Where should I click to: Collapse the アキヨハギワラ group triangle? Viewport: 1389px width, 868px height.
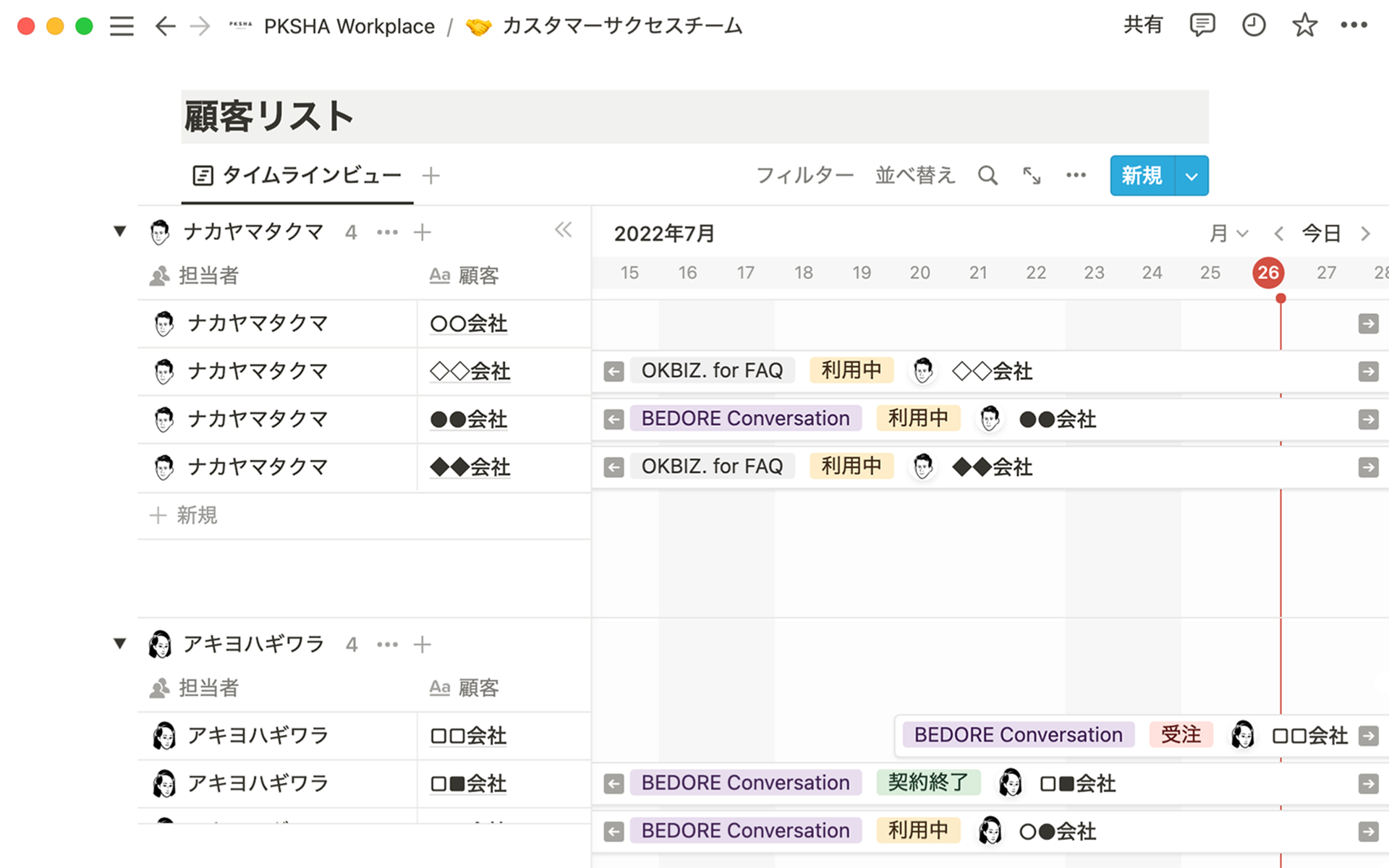coord(120,644)
